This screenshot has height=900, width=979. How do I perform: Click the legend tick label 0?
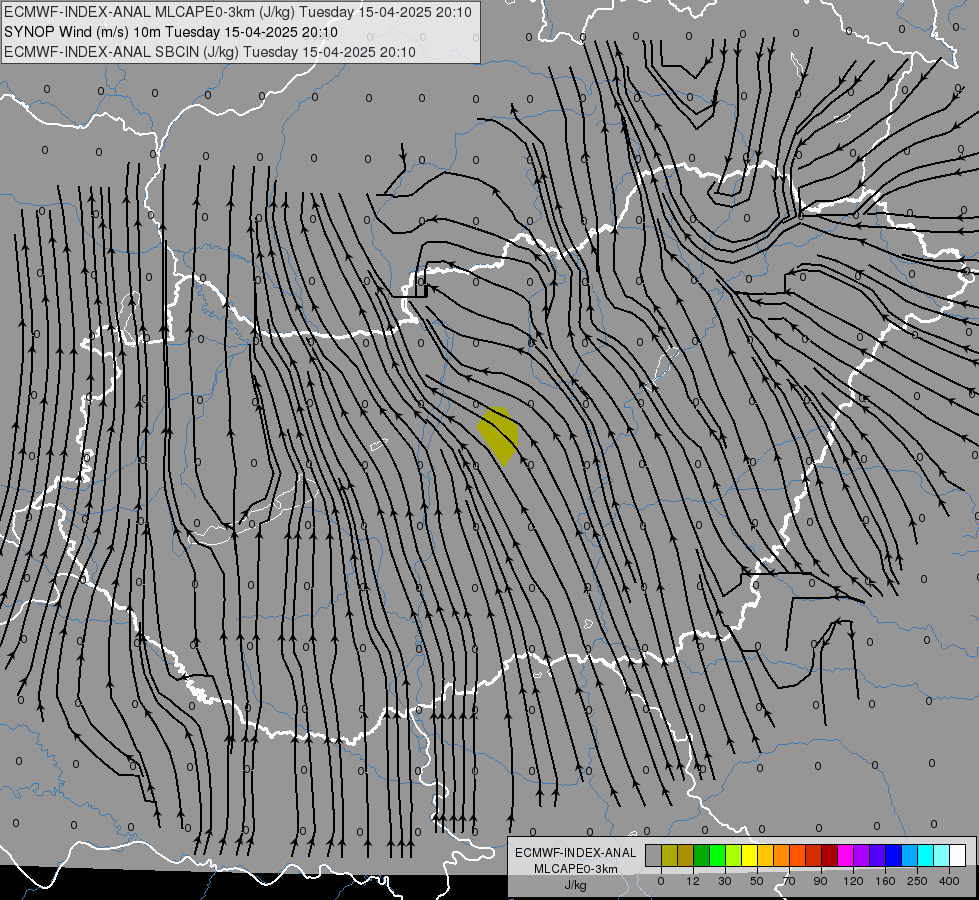pos(661,881)
